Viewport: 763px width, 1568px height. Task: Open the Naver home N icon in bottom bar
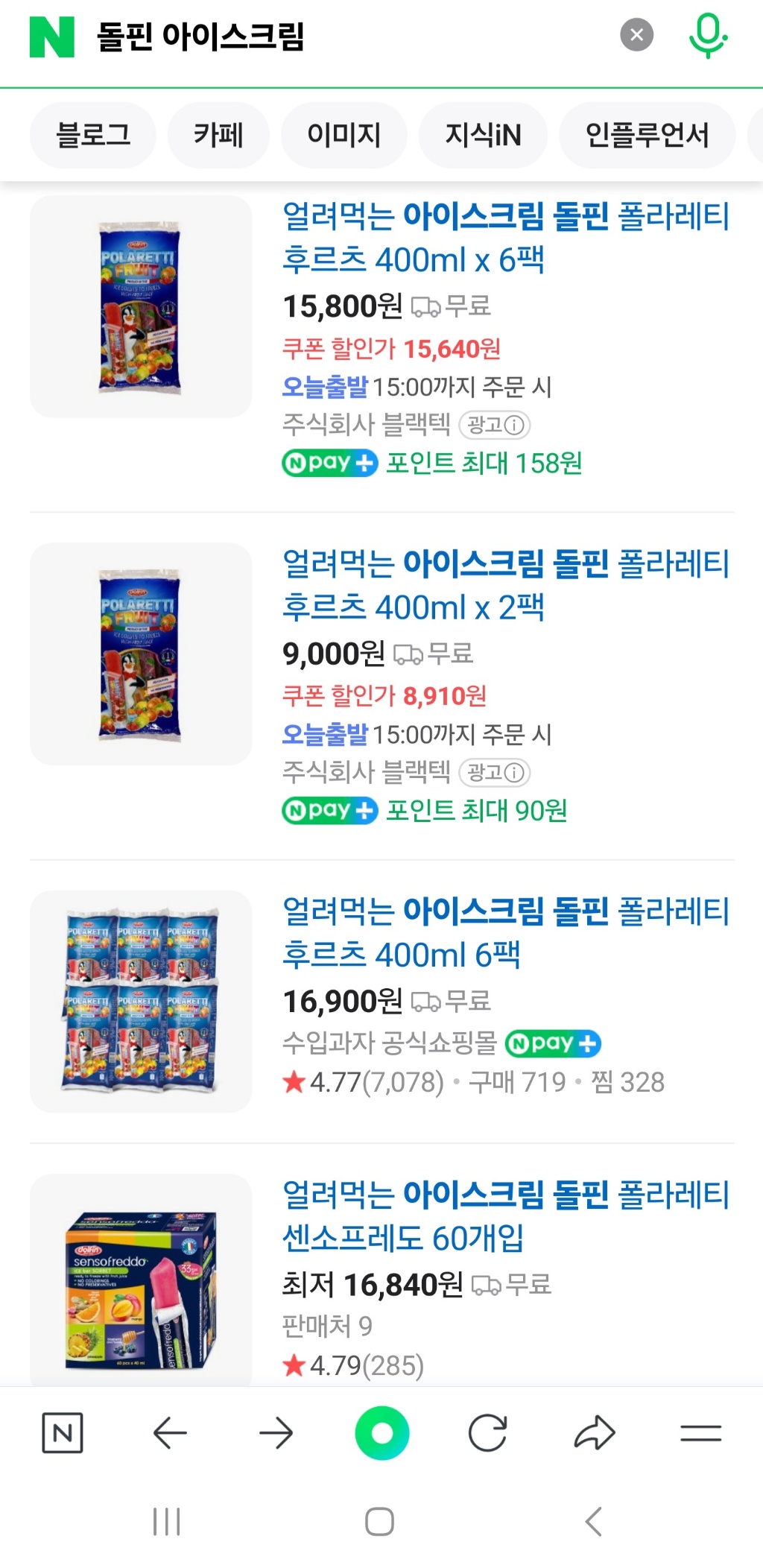tap(62, 1432)
